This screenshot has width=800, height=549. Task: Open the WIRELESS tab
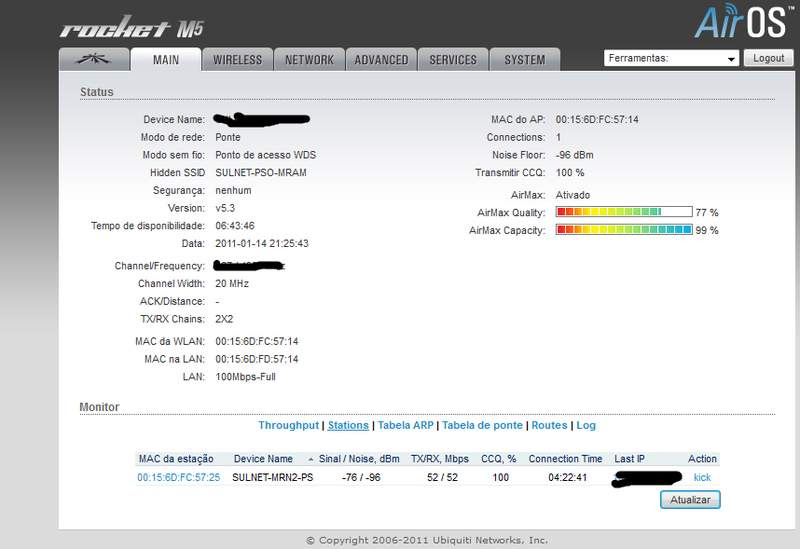[x=237, y=60]
